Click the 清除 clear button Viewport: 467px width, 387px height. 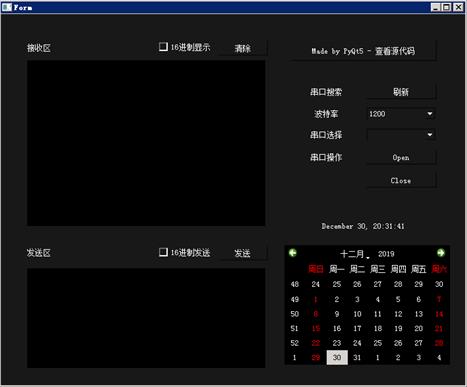[x=243, y=48]
